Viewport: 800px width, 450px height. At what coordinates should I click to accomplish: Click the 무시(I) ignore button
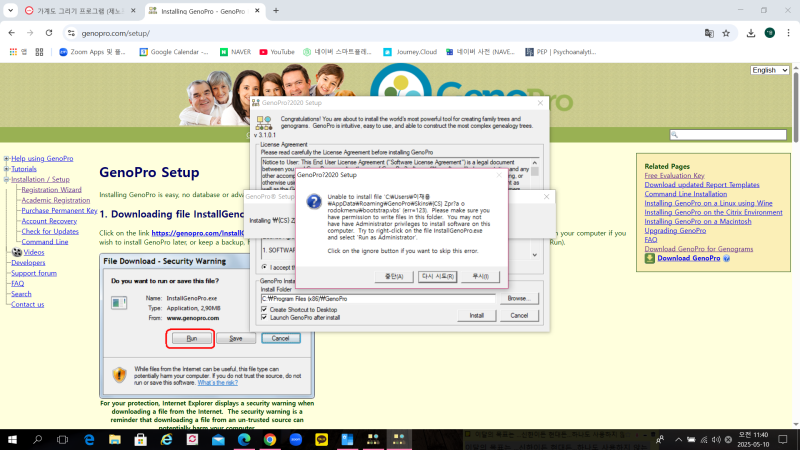(480, 276)
